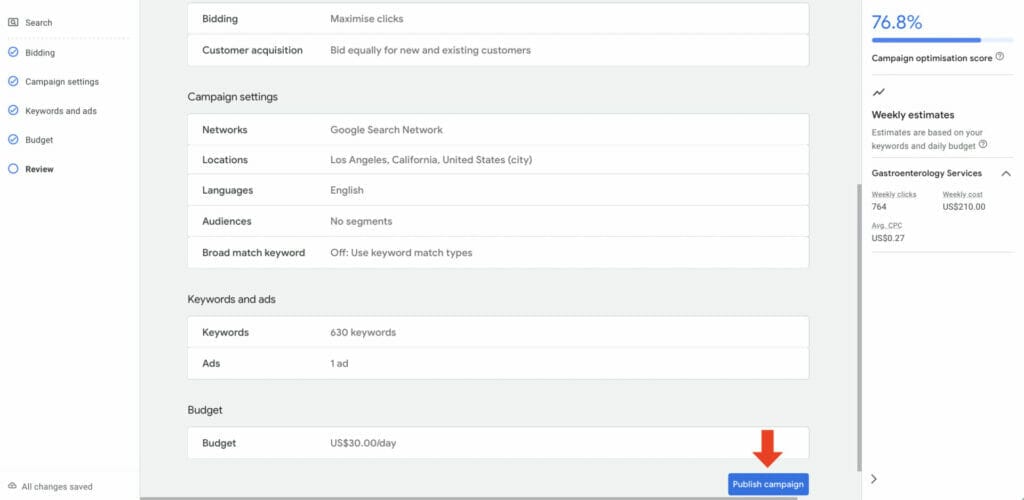Image resolution: width=1024 pixels, height=500 pixels.
Task: Open help icon beside Campaign optimisation score
Action: coord(1000,58)
